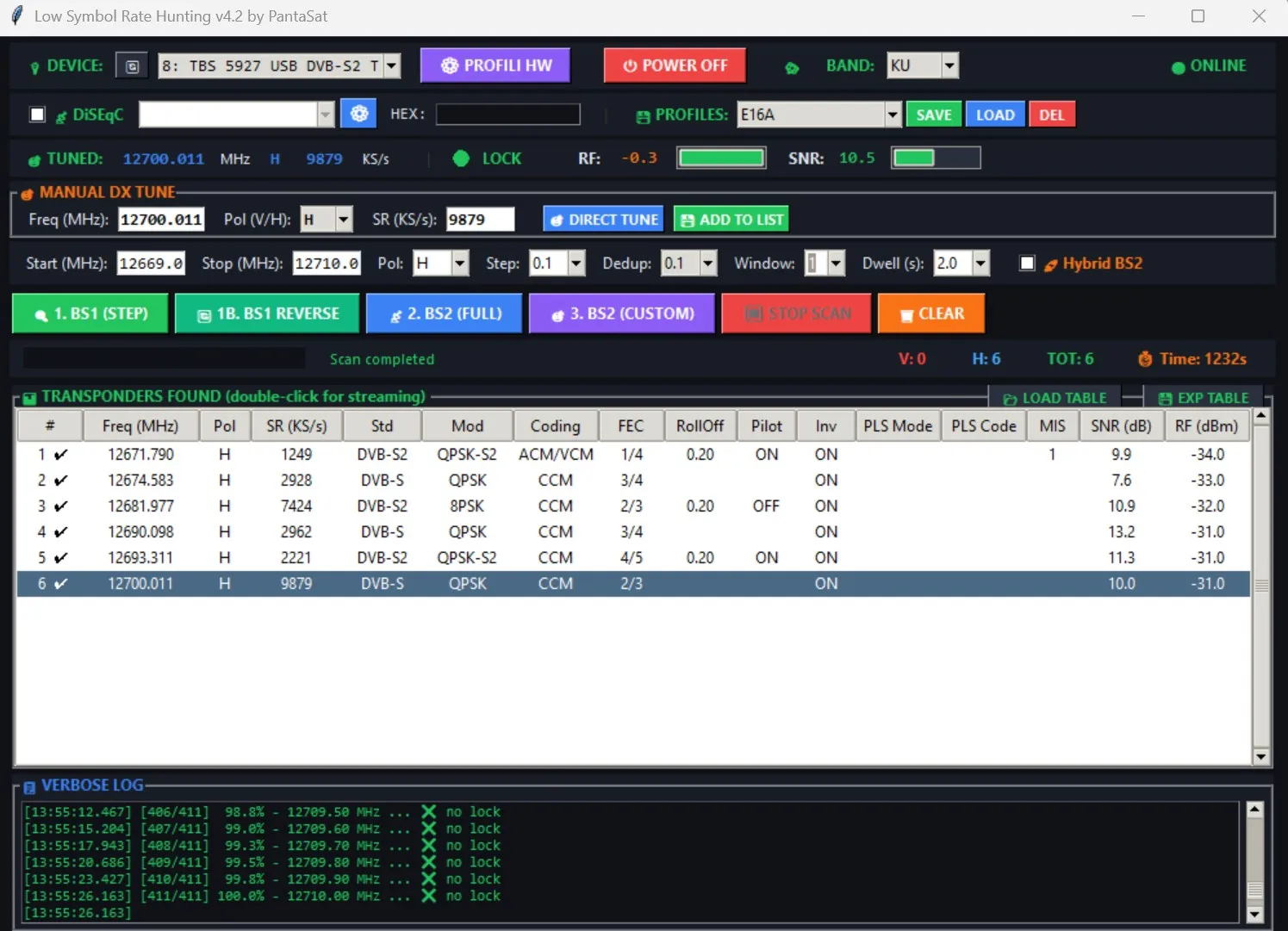
Task: Click the Time clock icon
Action: click(1145, 359)
